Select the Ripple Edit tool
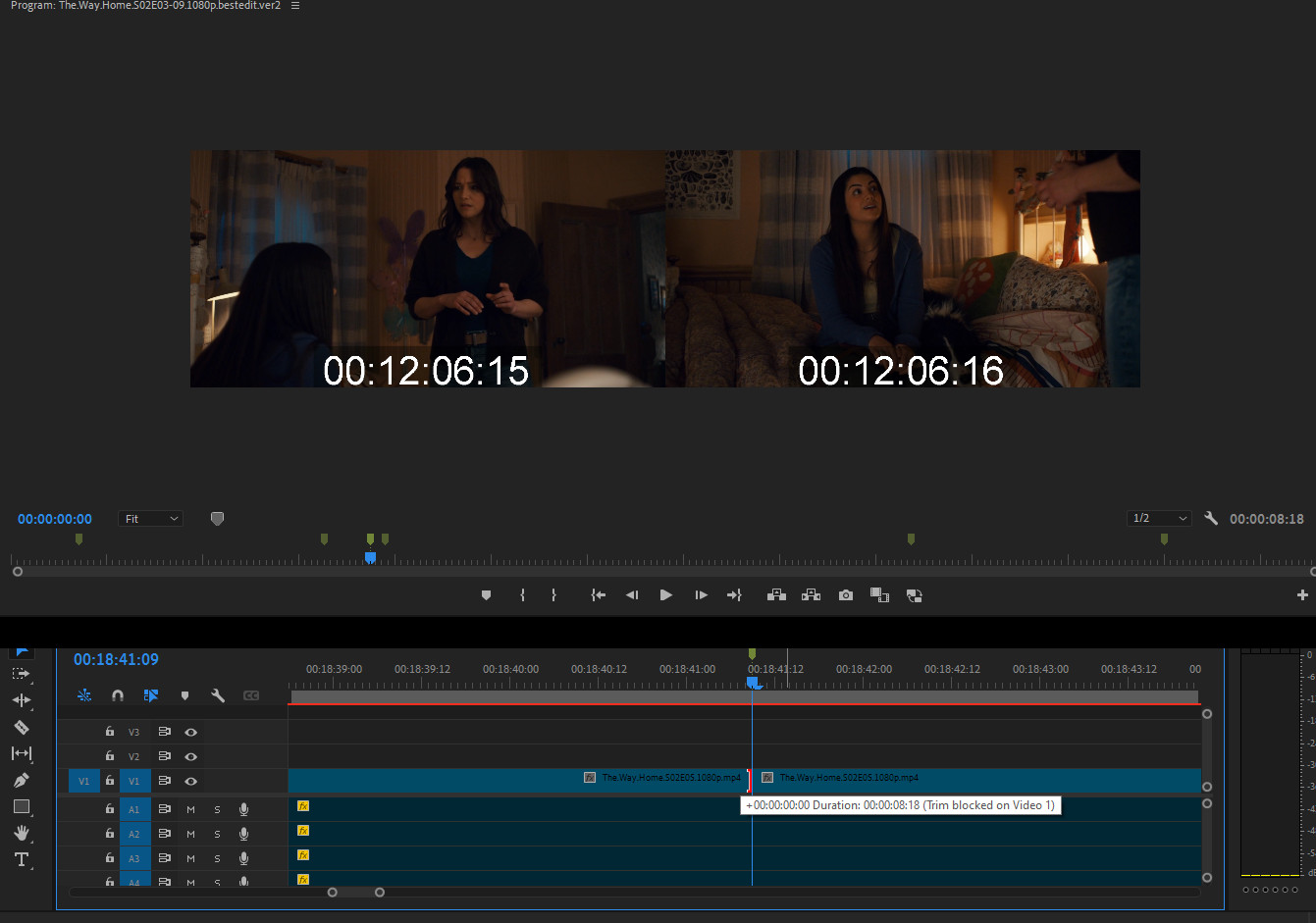Screen dimensions: 1316x923 (21, 700)
